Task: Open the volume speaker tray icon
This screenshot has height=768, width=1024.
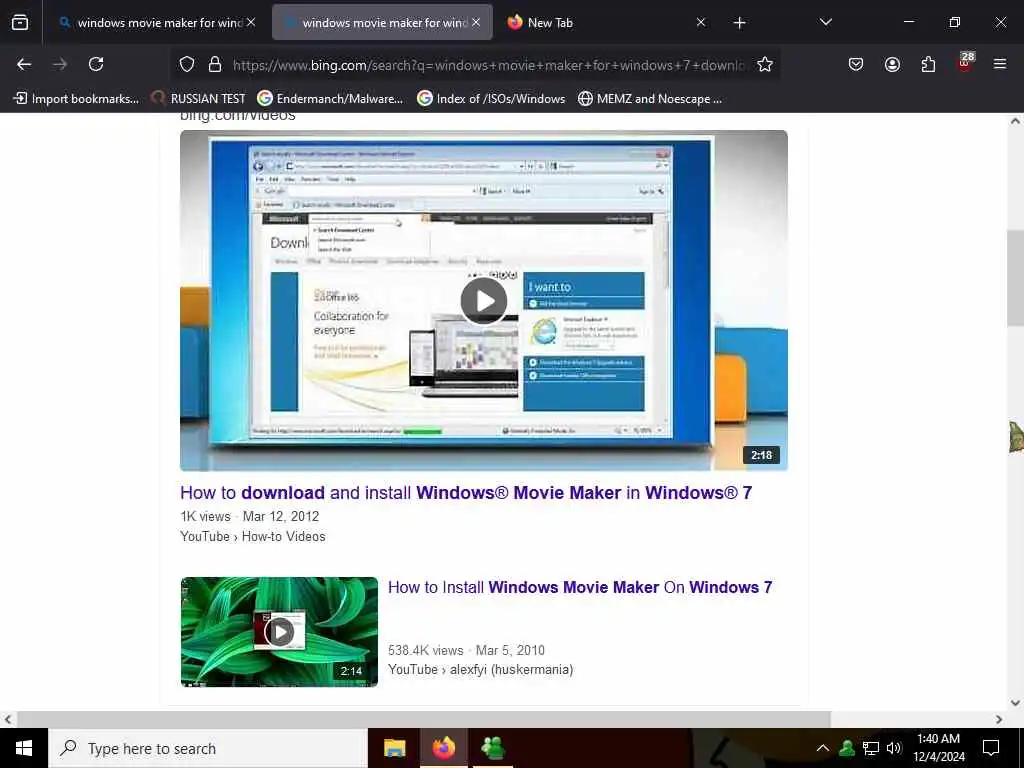Action: [894, 748]
